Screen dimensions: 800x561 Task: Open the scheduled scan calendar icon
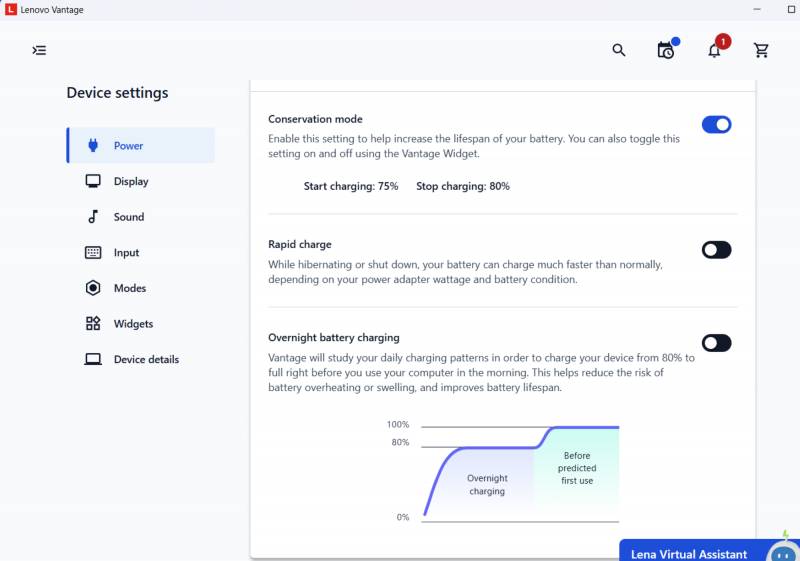pos(666,50)
